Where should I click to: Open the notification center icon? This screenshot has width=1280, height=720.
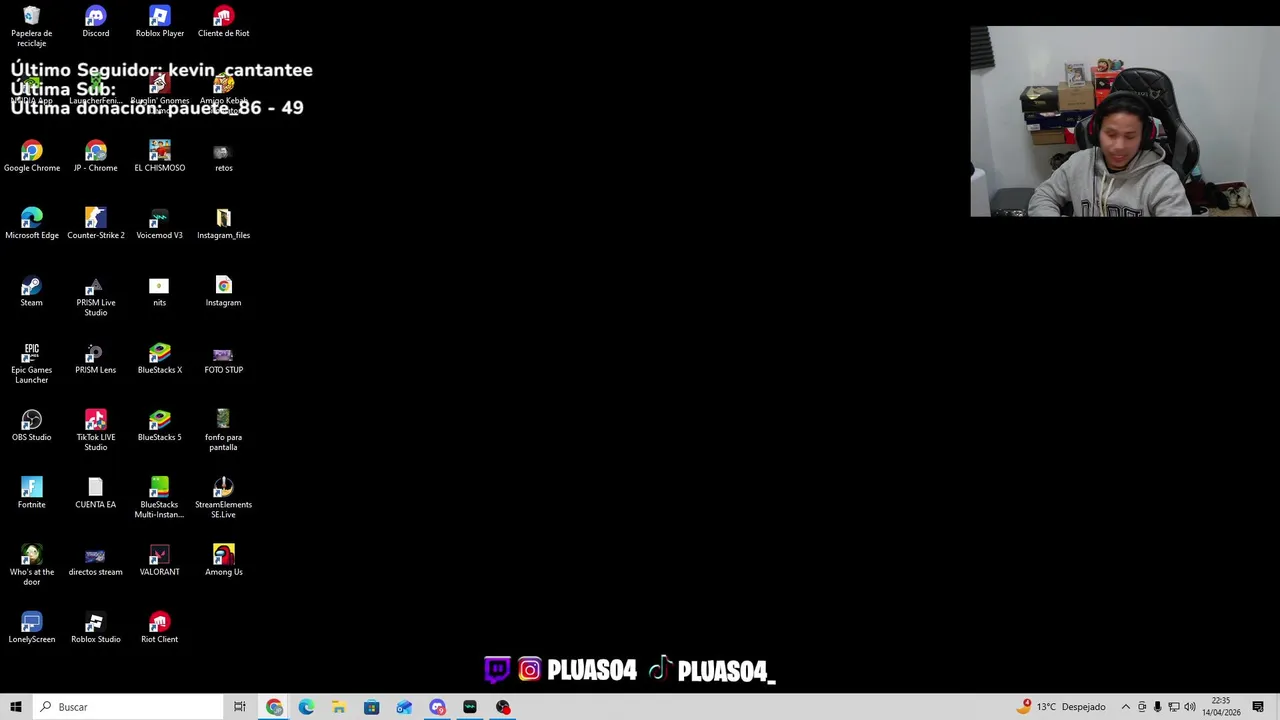(1258, 707)
